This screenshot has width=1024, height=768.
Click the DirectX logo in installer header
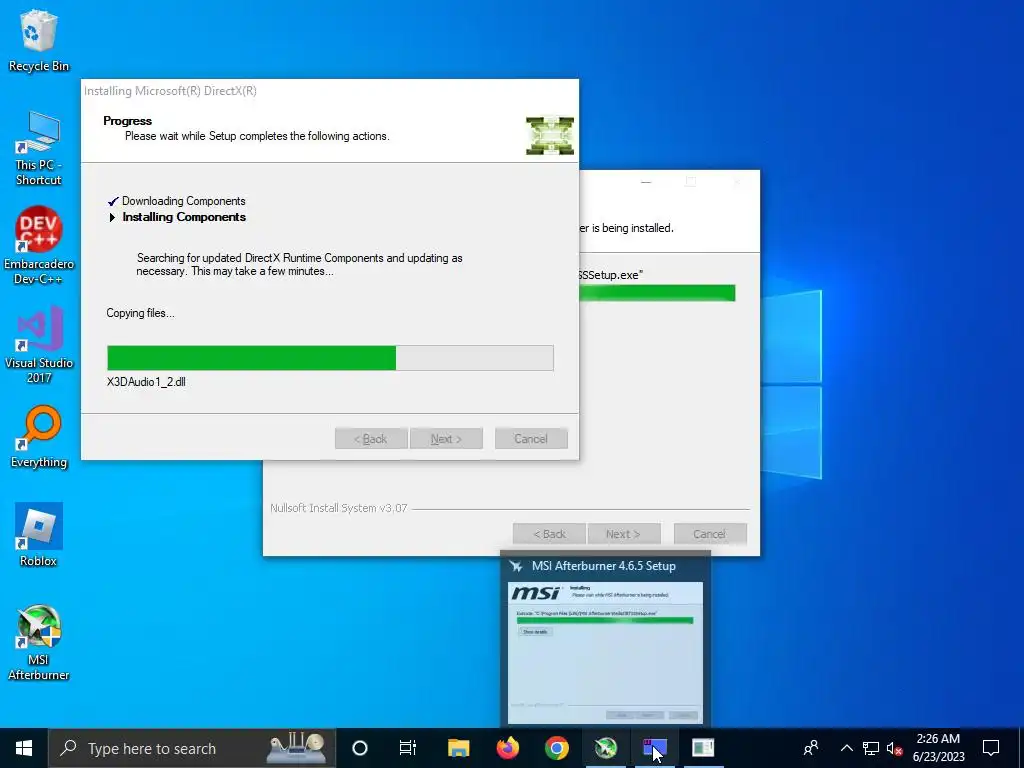click(x=550, y=136)
